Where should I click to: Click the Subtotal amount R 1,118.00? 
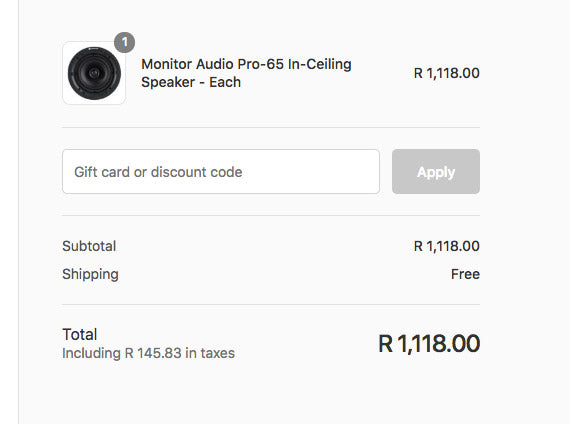pos(446,246)
